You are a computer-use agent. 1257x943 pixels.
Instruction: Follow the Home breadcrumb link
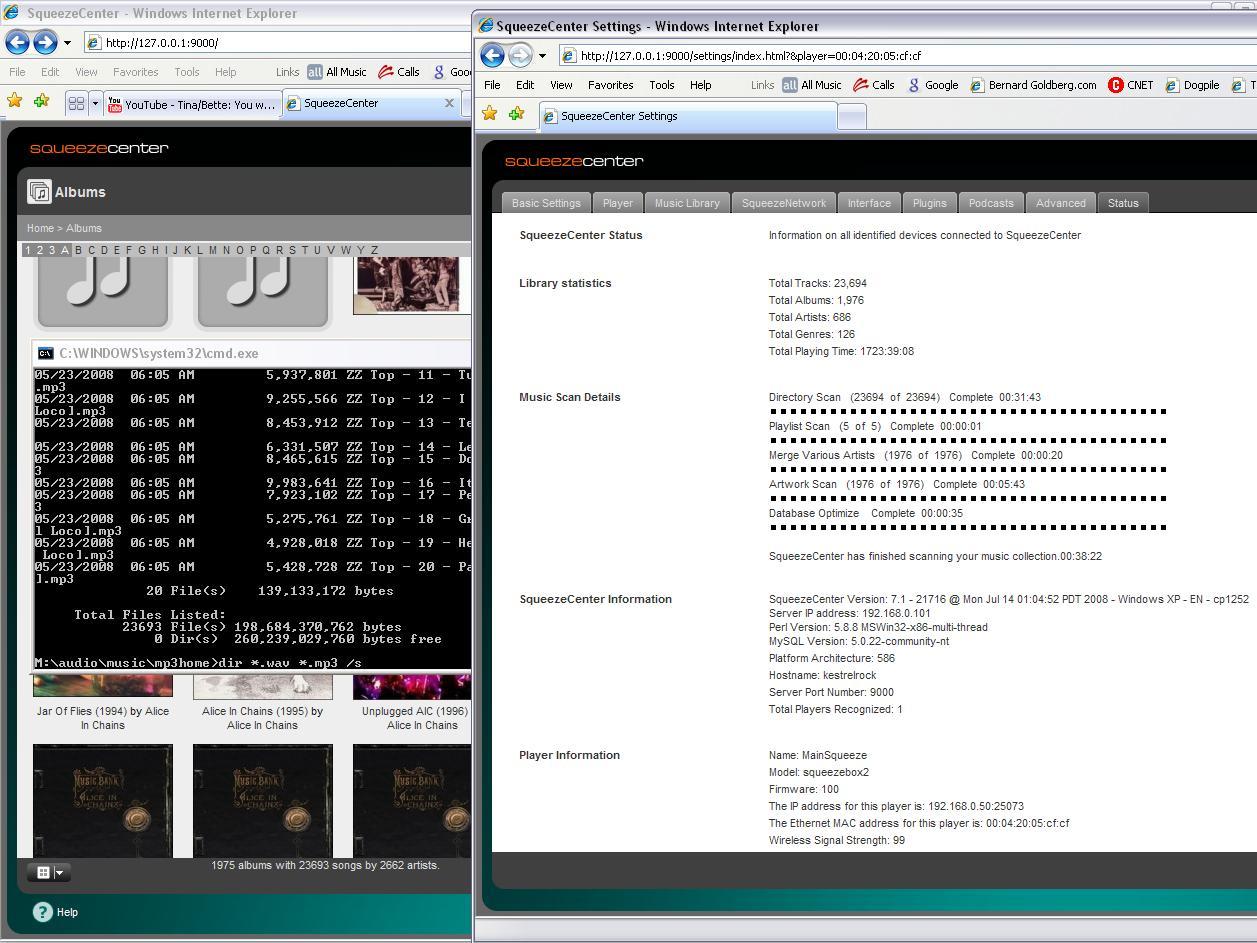tap(40, 228)
